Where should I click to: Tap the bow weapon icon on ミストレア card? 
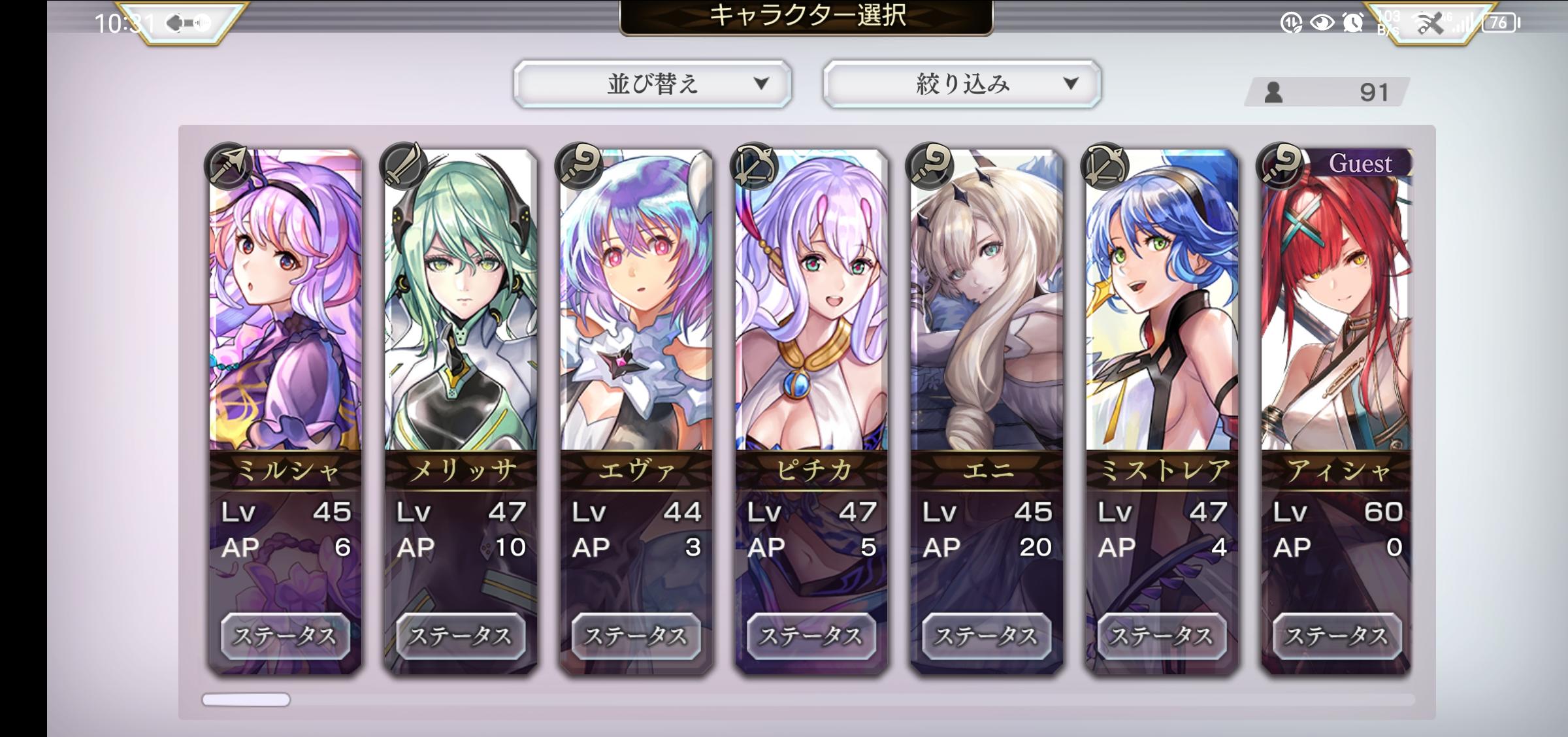click(1104, 166)
